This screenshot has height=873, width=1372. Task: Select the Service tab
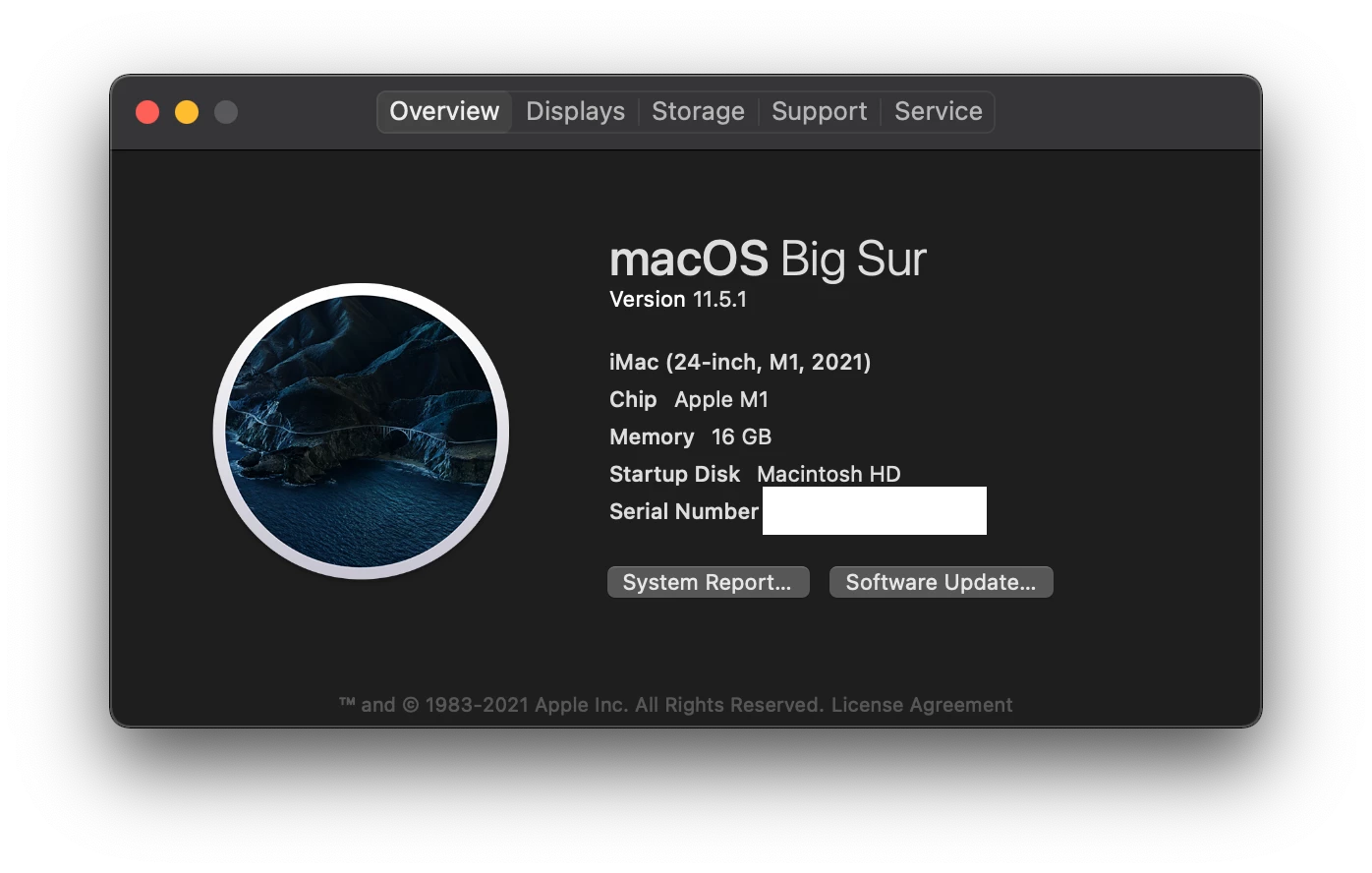tap(938, 111)
